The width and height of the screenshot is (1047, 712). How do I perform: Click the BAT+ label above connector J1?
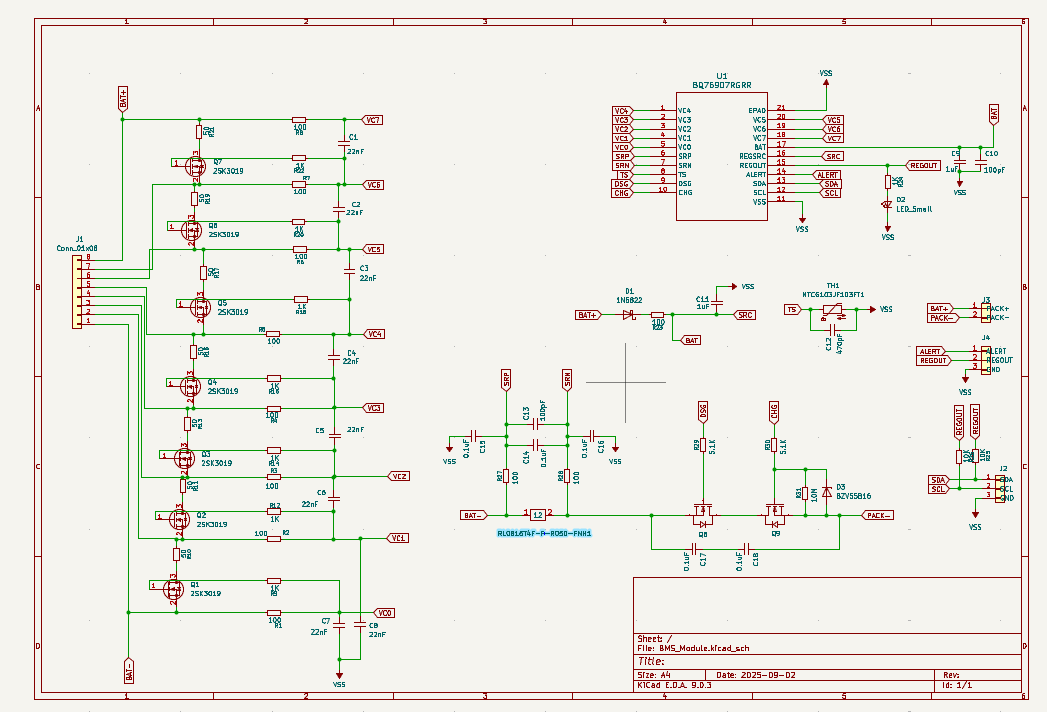[x=123, y=98]
